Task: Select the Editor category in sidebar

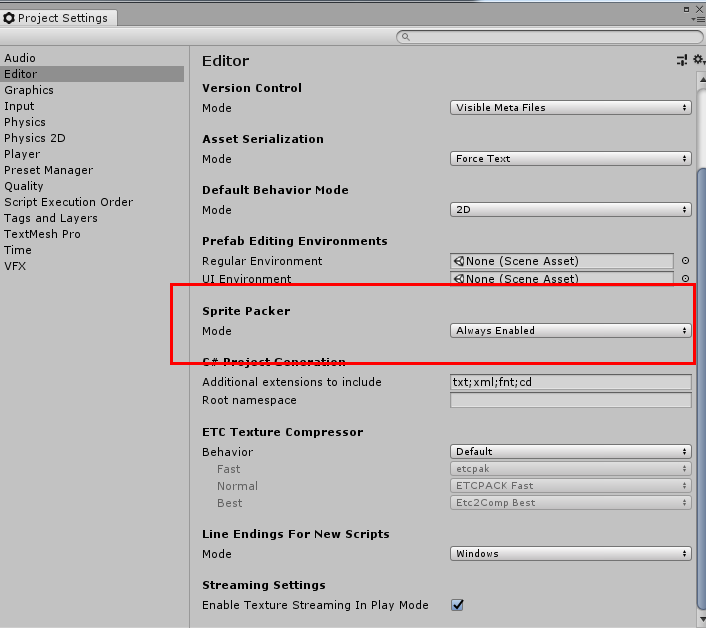Action: coord(92,74)
